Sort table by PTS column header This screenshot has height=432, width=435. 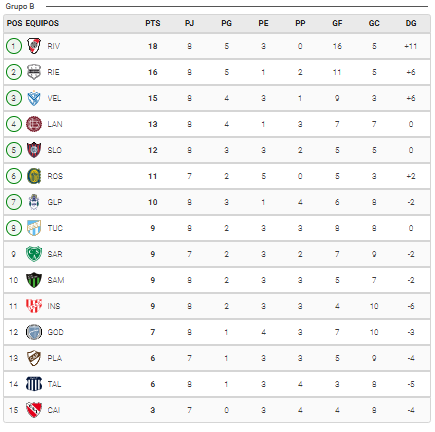pos(153,23)
